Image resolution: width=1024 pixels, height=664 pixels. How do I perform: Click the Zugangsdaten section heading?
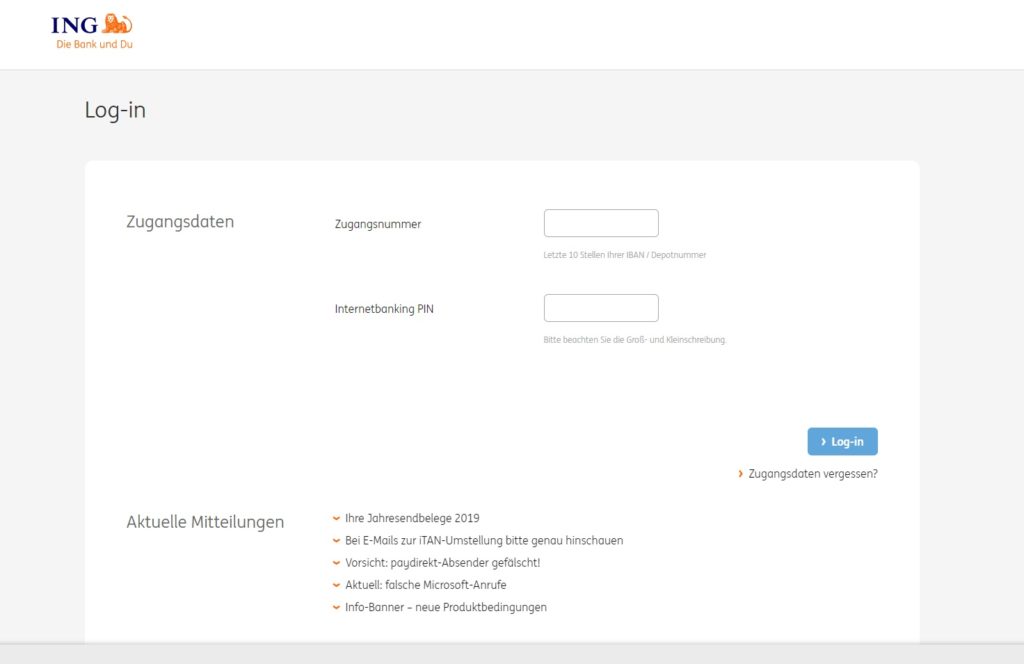coord(180,222)
